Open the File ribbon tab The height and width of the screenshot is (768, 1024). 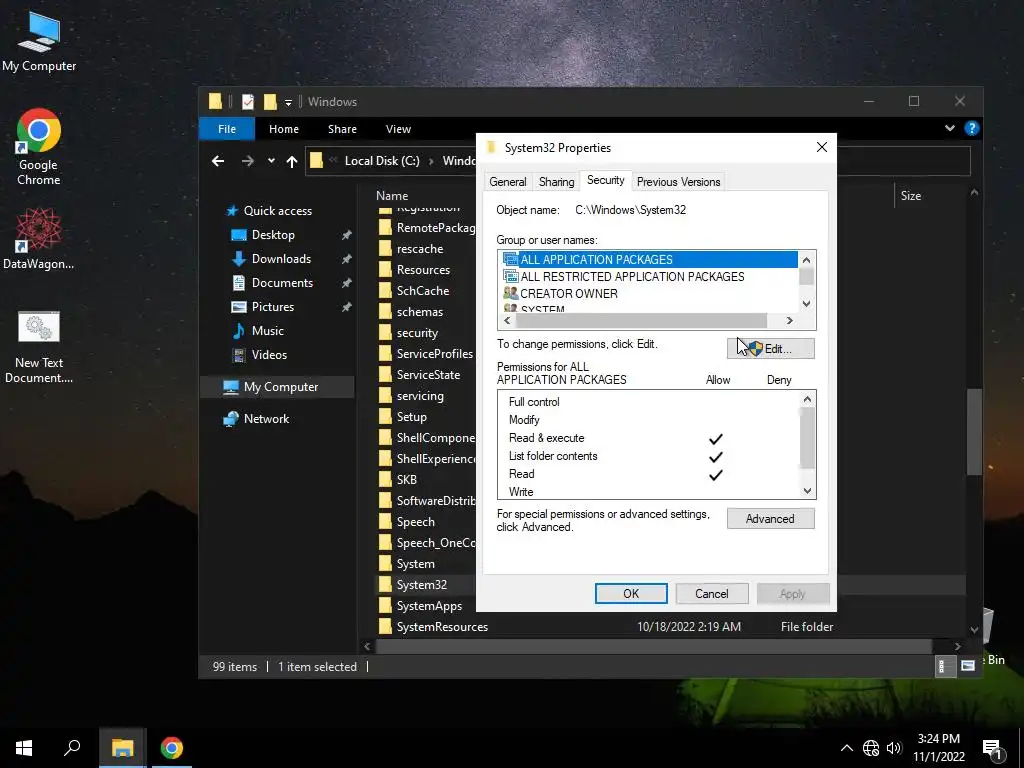(227, 129)
